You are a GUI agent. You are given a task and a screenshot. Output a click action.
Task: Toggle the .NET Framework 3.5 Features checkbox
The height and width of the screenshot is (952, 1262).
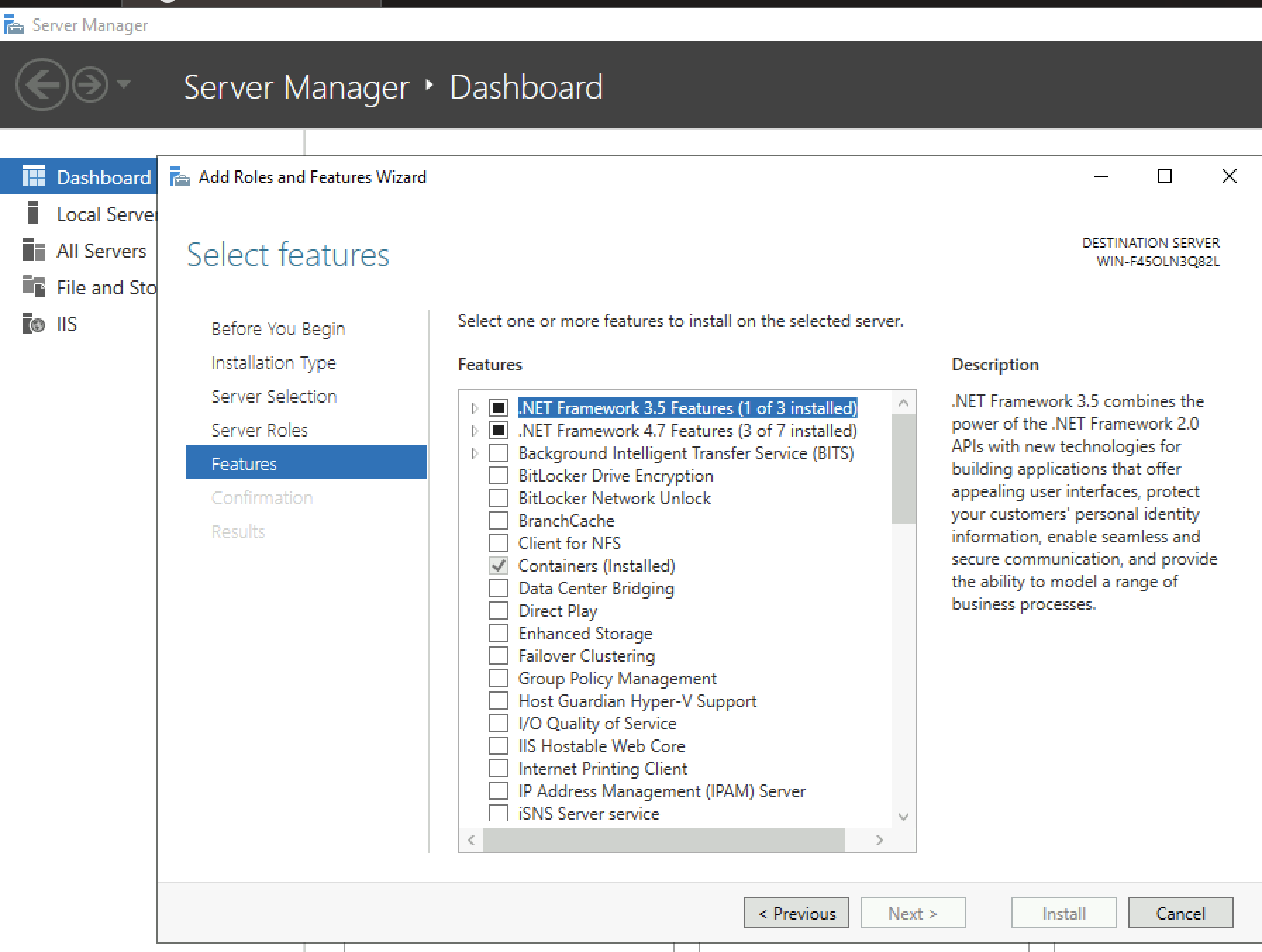(499, 408)
